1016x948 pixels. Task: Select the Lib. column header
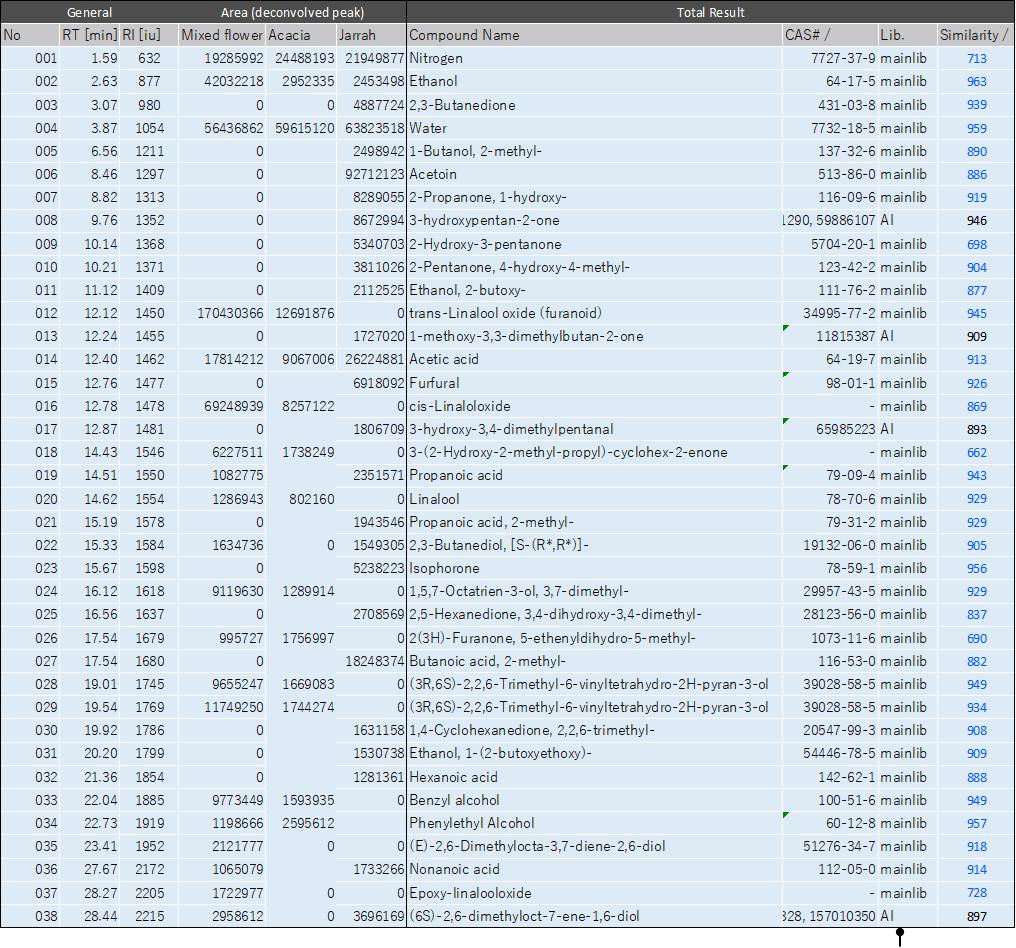pos(893,35)
